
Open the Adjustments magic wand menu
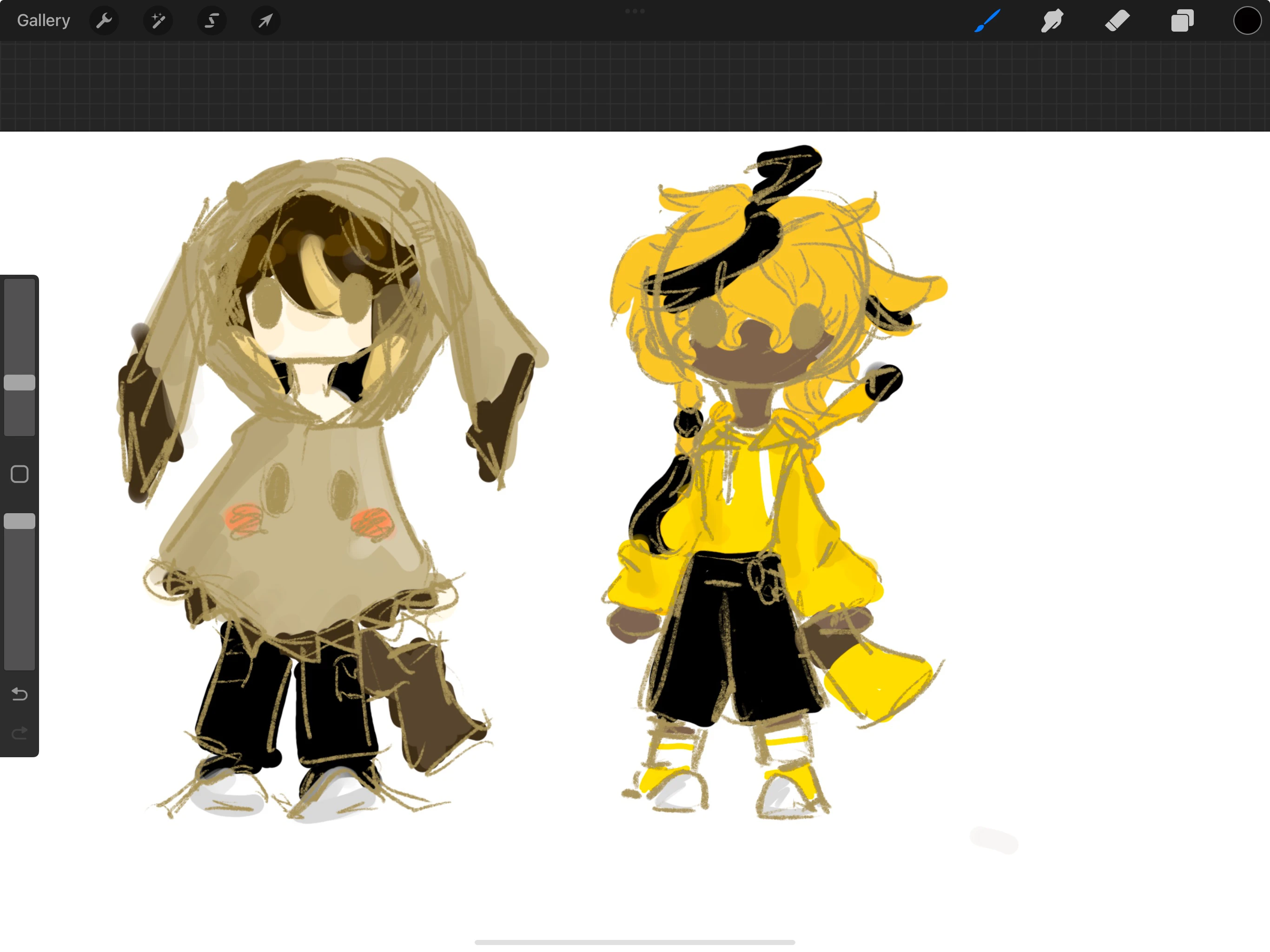[158, 20]
